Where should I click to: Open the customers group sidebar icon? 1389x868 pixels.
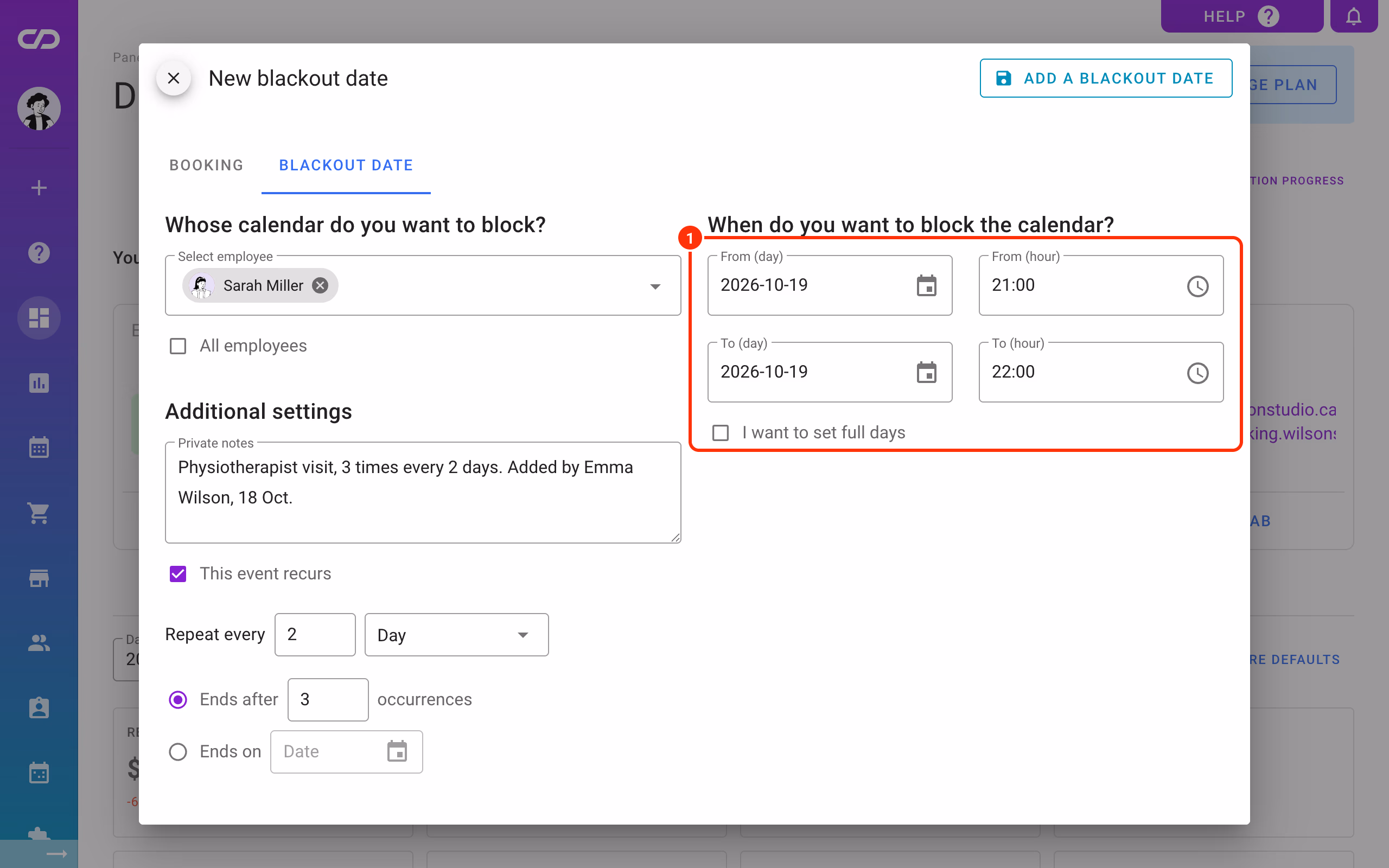point(39,643)
